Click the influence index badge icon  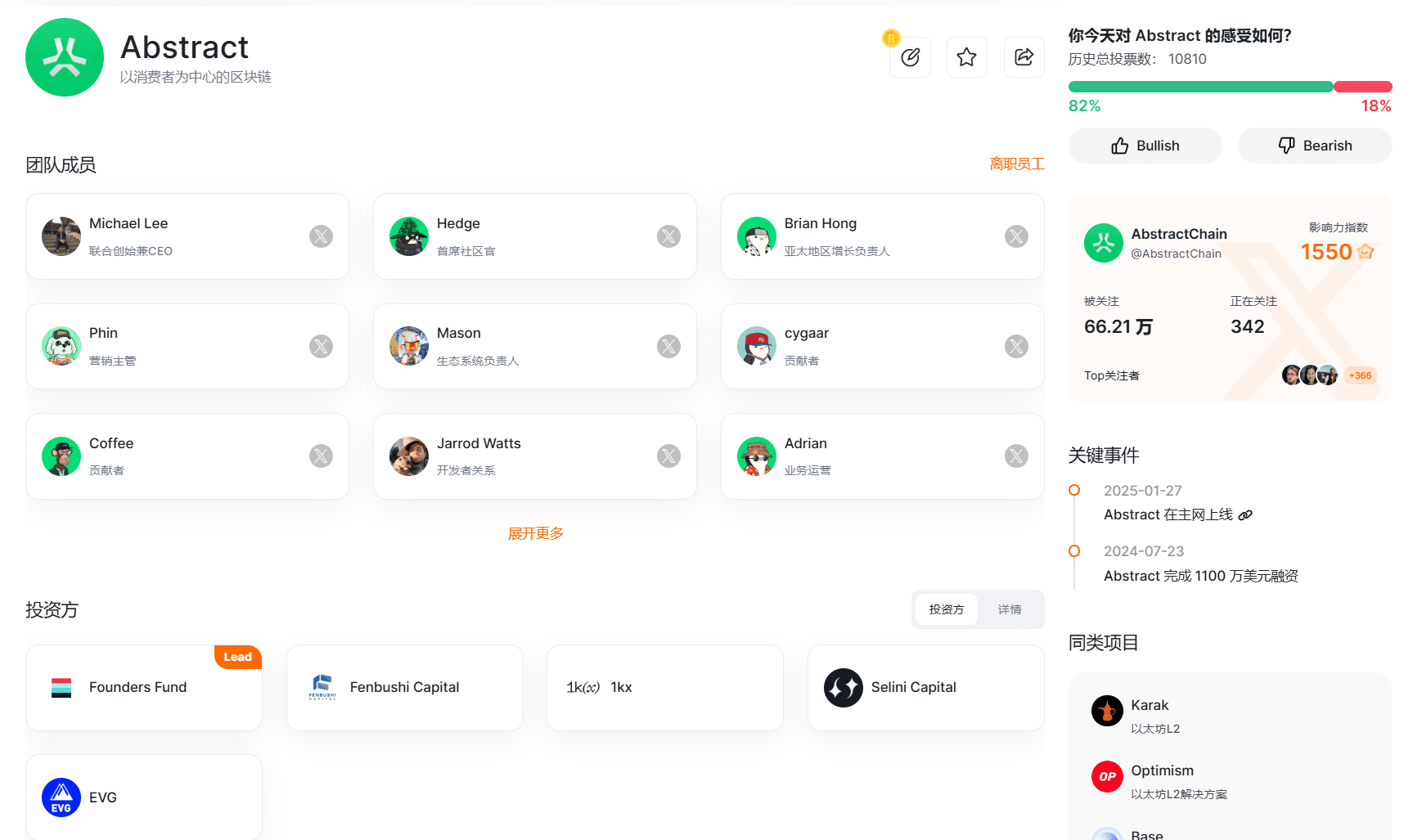pos(1366,251)
